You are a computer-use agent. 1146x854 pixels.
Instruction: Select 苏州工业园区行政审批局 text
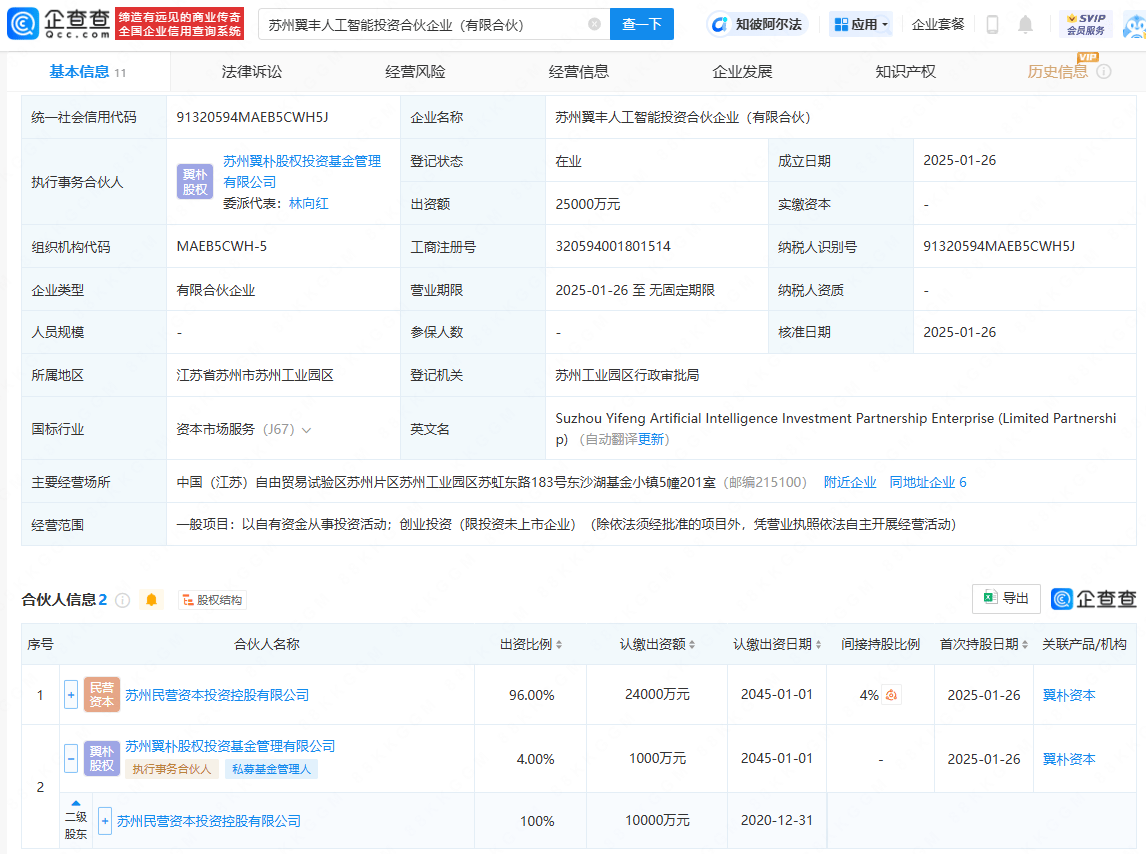[x=627, y=375]
